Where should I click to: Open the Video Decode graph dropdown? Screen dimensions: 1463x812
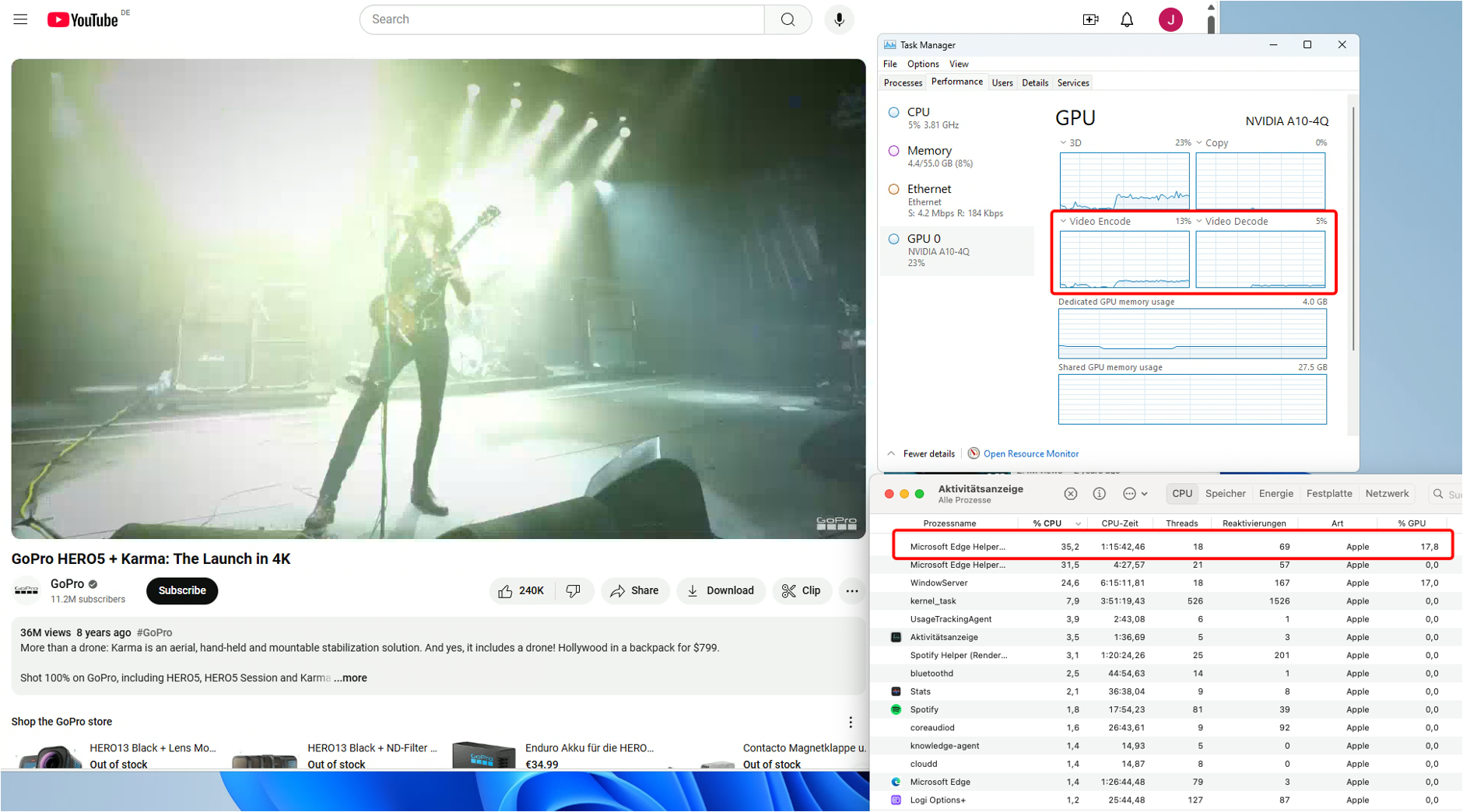1199,222
